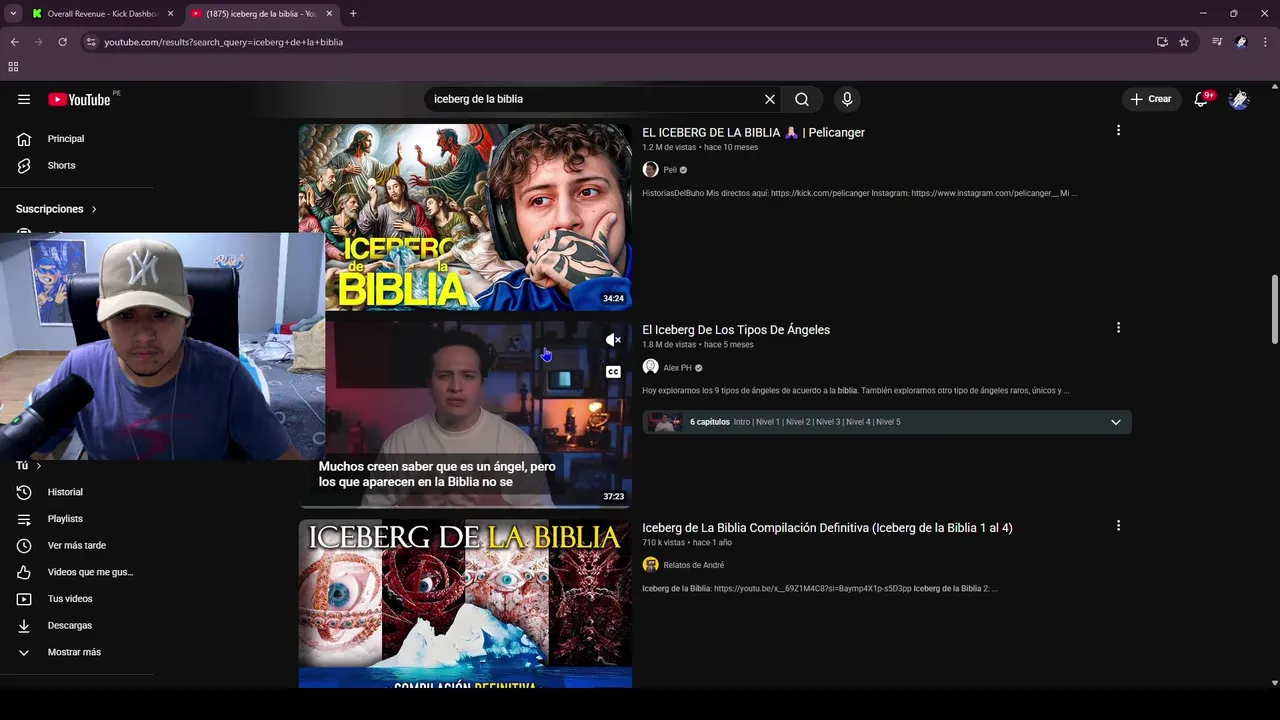
Task: Click Ver más tarde clock icon
Action: (24, 545)
